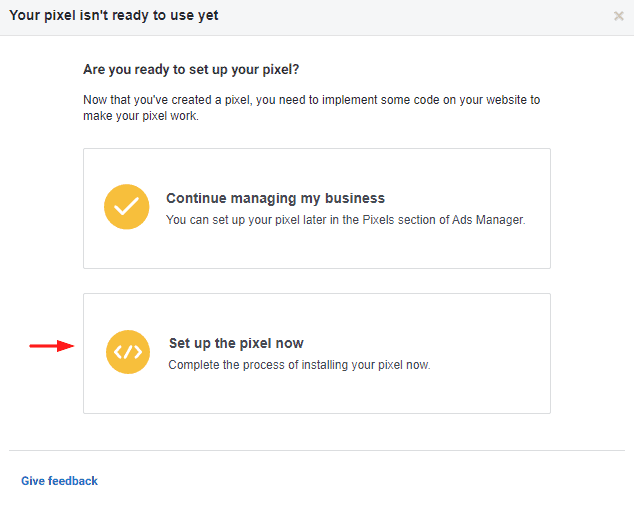Click the 'Now that you've created a pixel' paragraph
The height and width of the screenshot is (506, 634).
coord(311,108)
